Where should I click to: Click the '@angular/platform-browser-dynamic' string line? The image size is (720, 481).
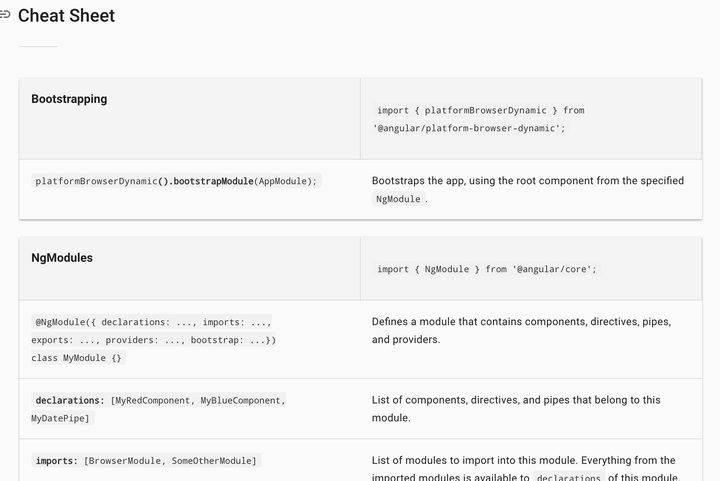coord(469,128)
